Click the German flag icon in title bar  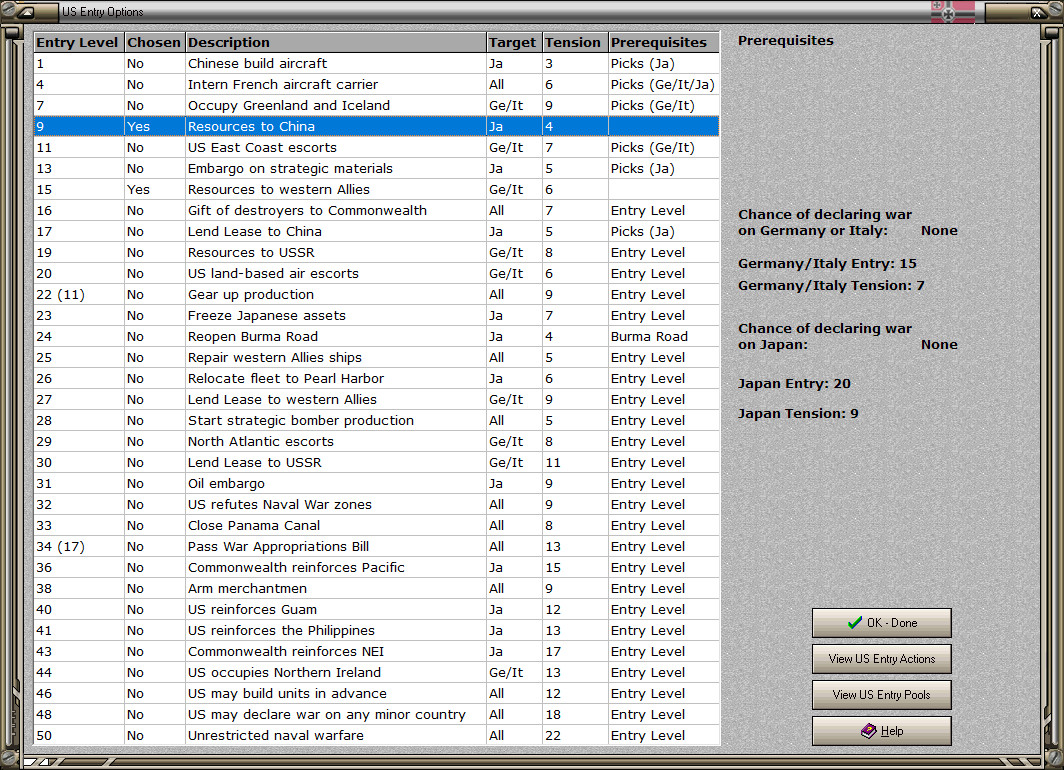click(x=953, y=12)
